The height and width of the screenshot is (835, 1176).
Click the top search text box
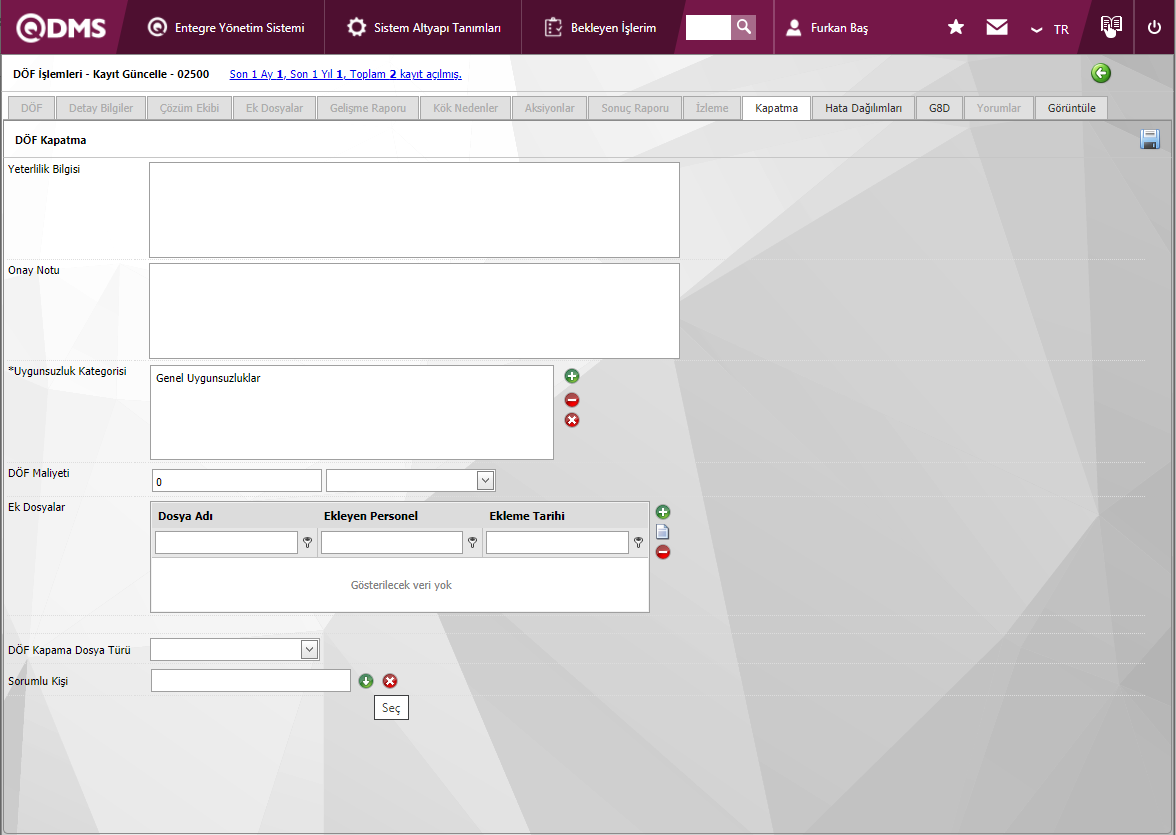coord(708,27)
